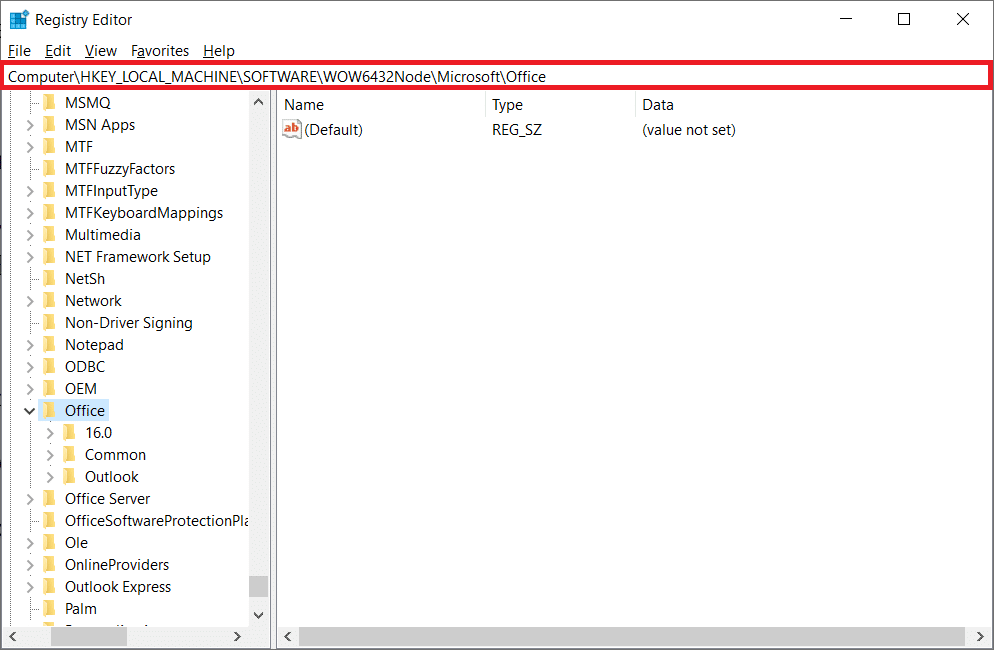Click the folder icon next to Ole
Image resolution: width=994 pixels, height=650 pixels.
pyautogui.click(x=49, y=543)
